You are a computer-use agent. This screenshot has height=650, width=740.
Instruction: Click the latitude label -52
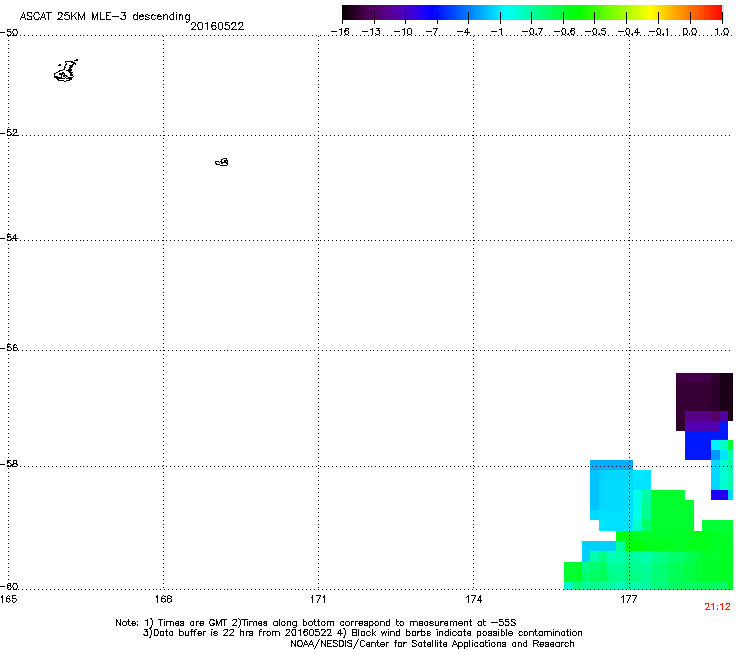click(9, 133)
